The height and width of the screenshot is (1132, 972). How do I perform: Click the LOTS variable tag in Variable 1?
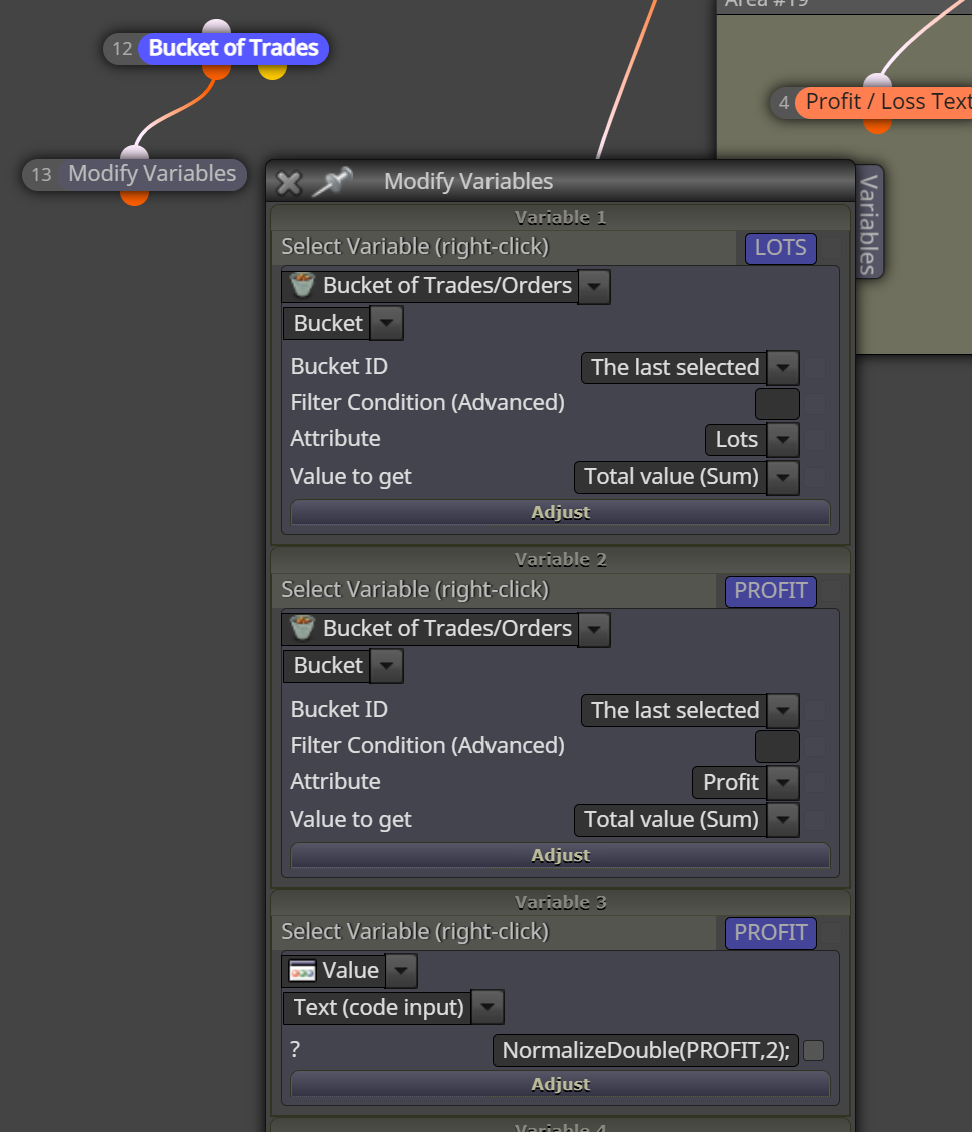[781, 248]
